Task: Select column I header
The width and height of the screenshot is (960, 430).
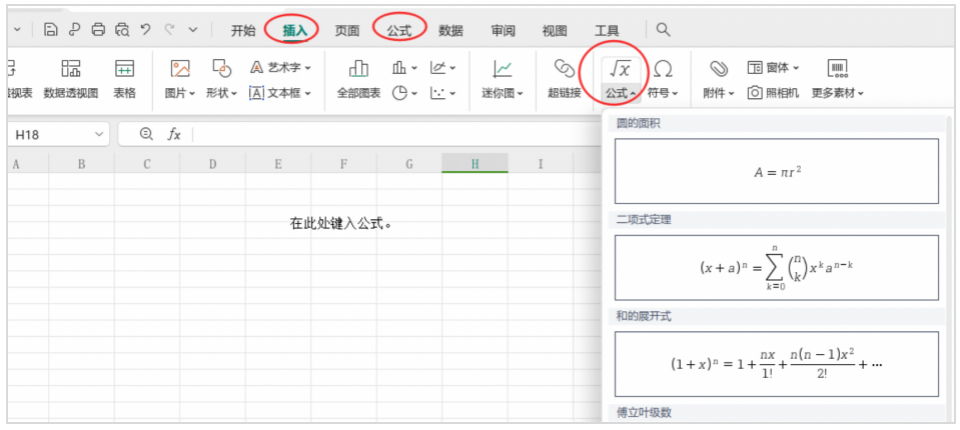Action: 540,164
